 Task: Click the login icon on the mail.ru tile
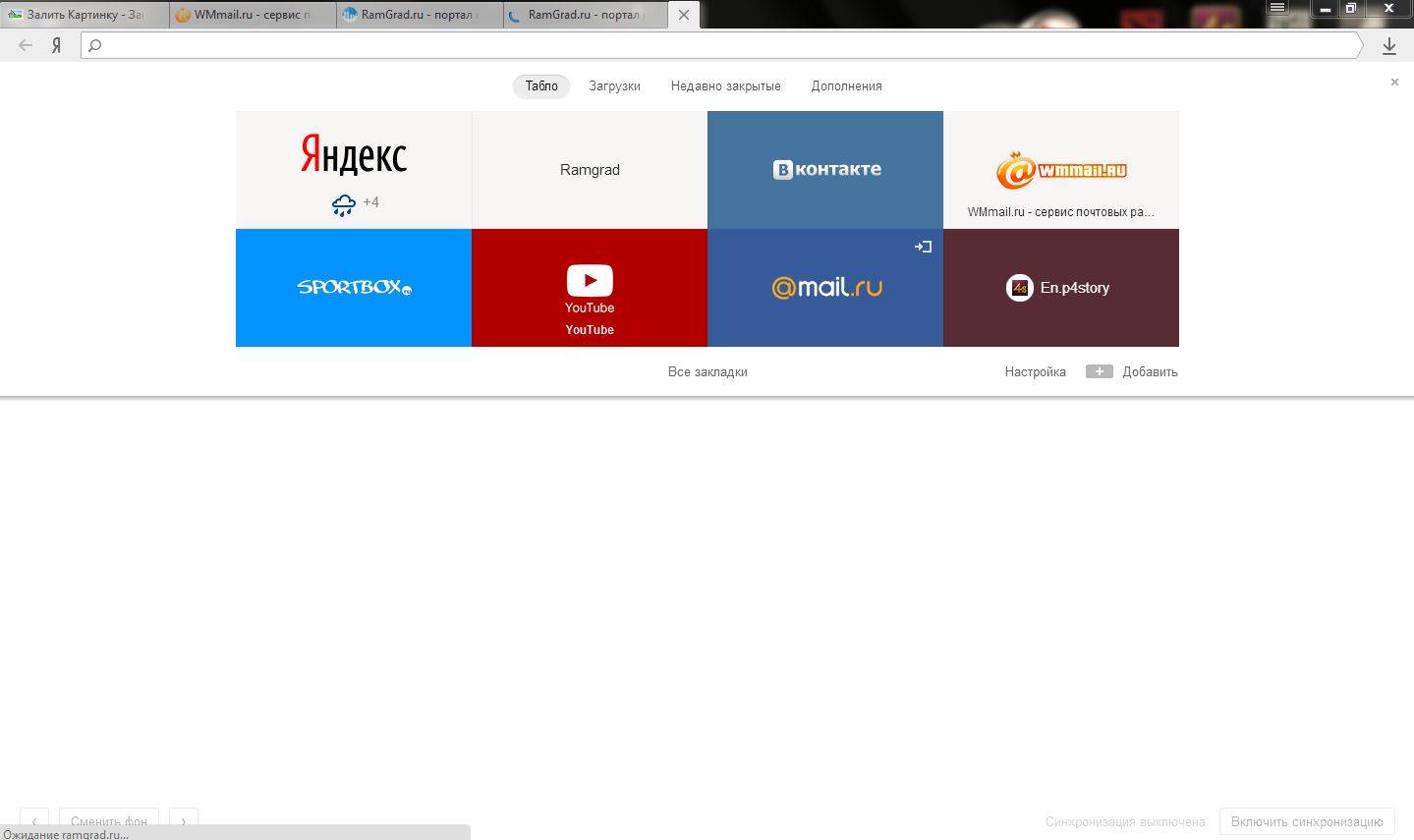(923, 247)
